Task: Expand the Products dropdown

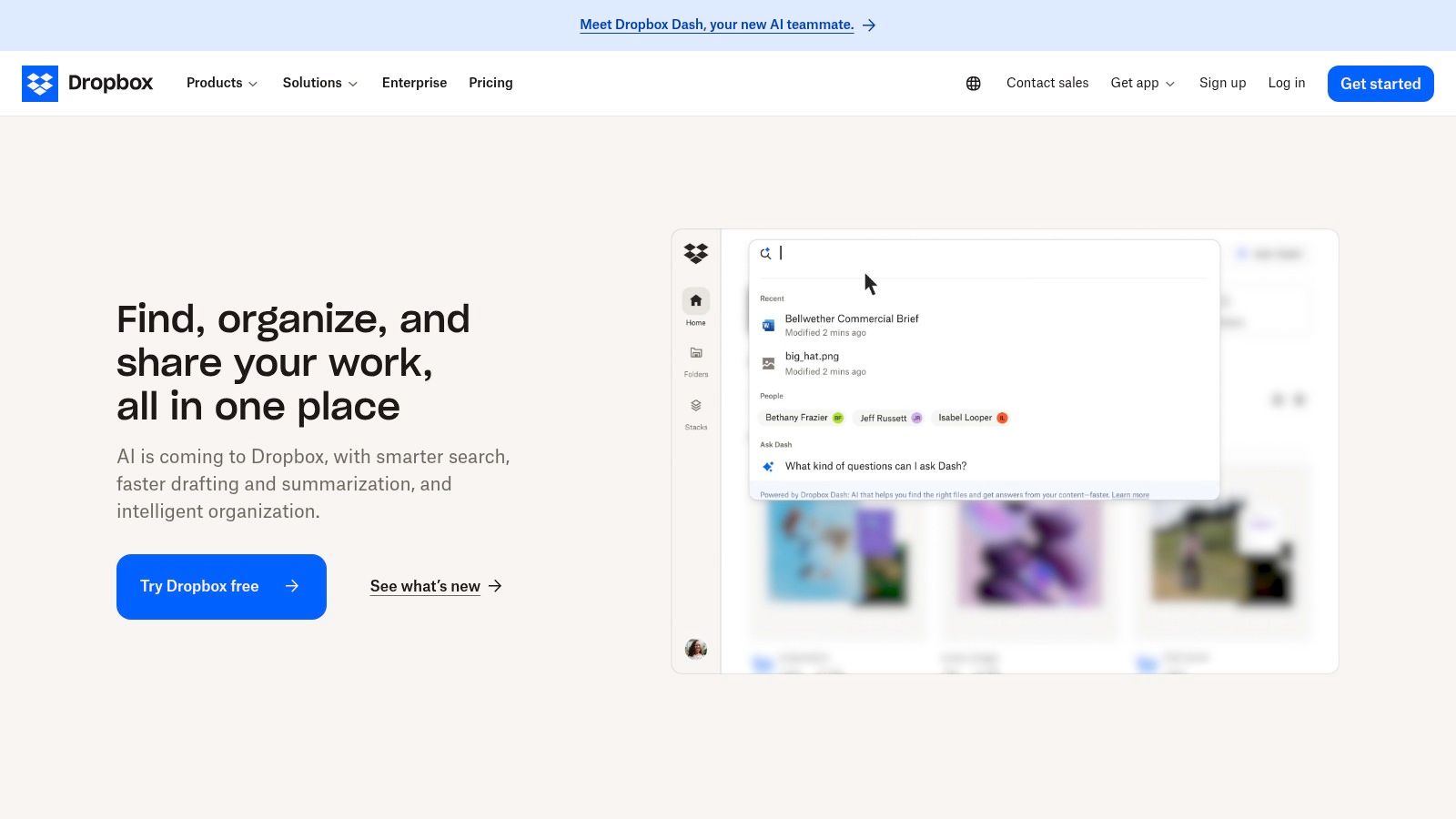Action: pyautogui.click(x=221, y=83)
